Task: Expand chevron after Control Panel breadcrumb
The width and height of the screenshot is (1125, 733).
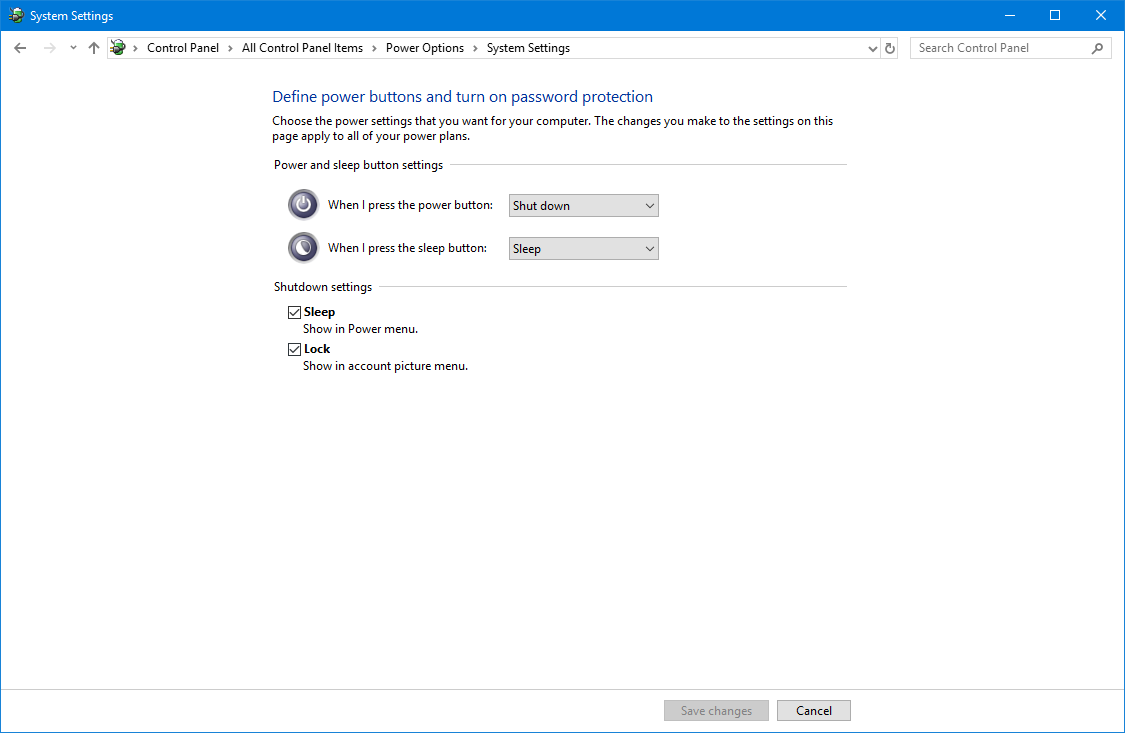Action: (x=230, y=48)
